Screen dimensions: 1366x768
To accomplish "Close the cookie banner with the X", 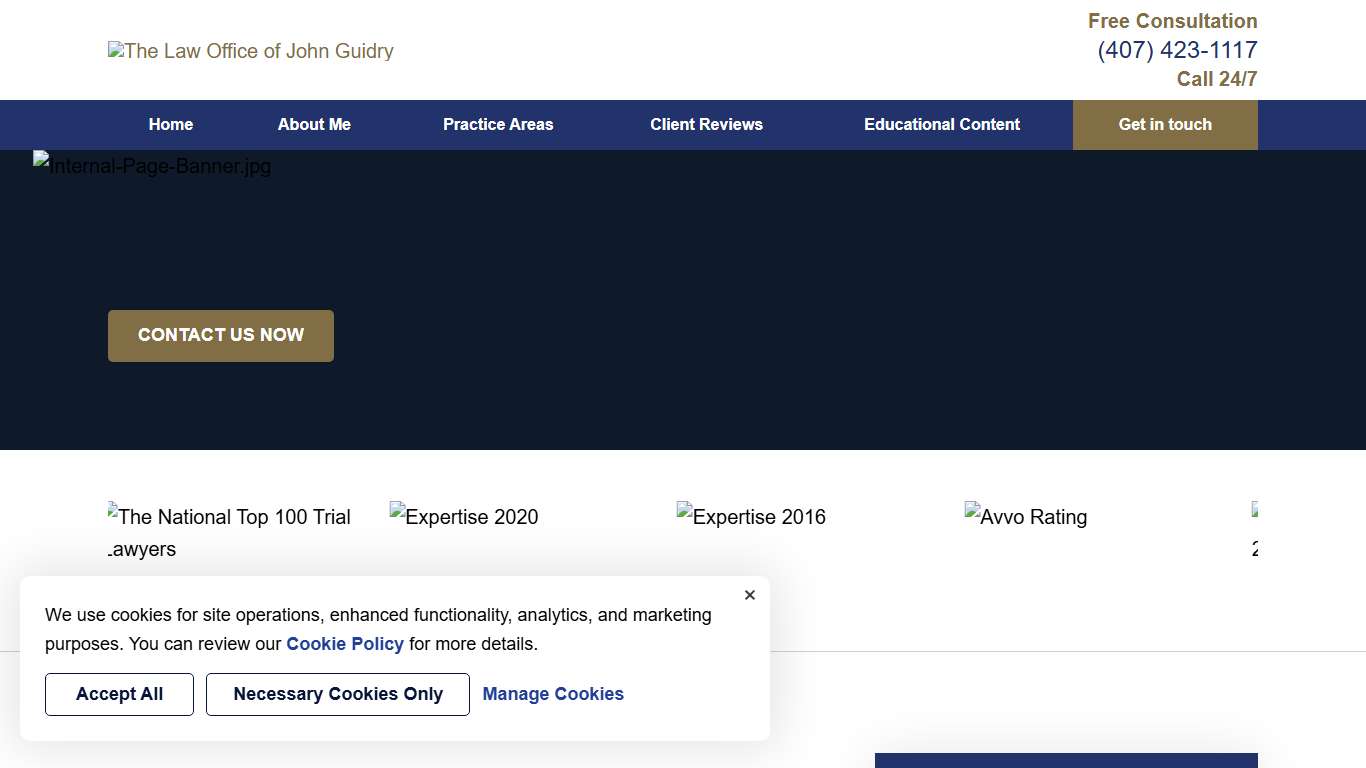I will click(750, 595).
